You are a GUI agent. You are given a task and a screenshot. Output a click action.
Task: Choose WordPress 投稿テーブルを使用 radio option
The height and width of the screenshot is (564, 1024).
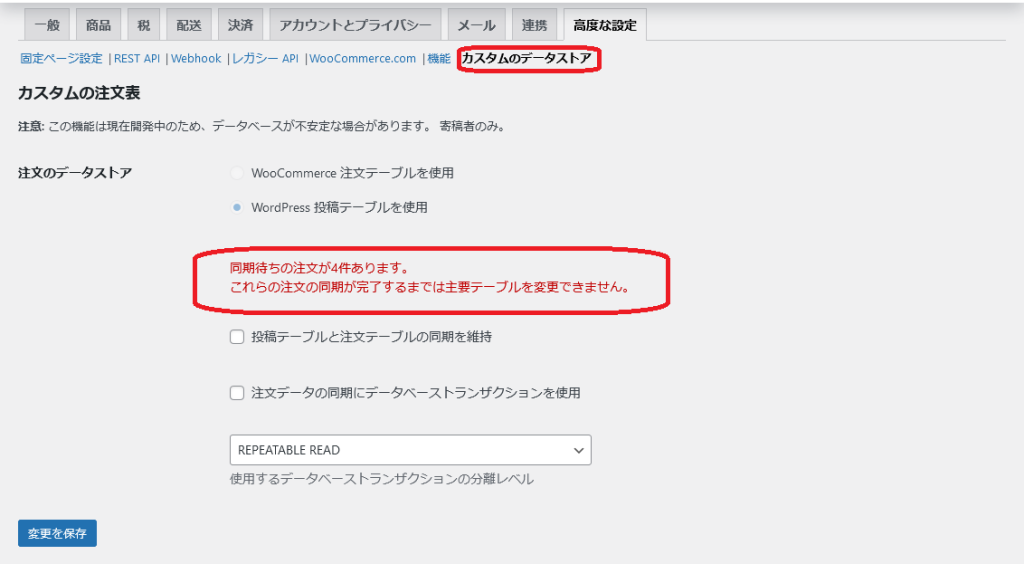[237, 208]
